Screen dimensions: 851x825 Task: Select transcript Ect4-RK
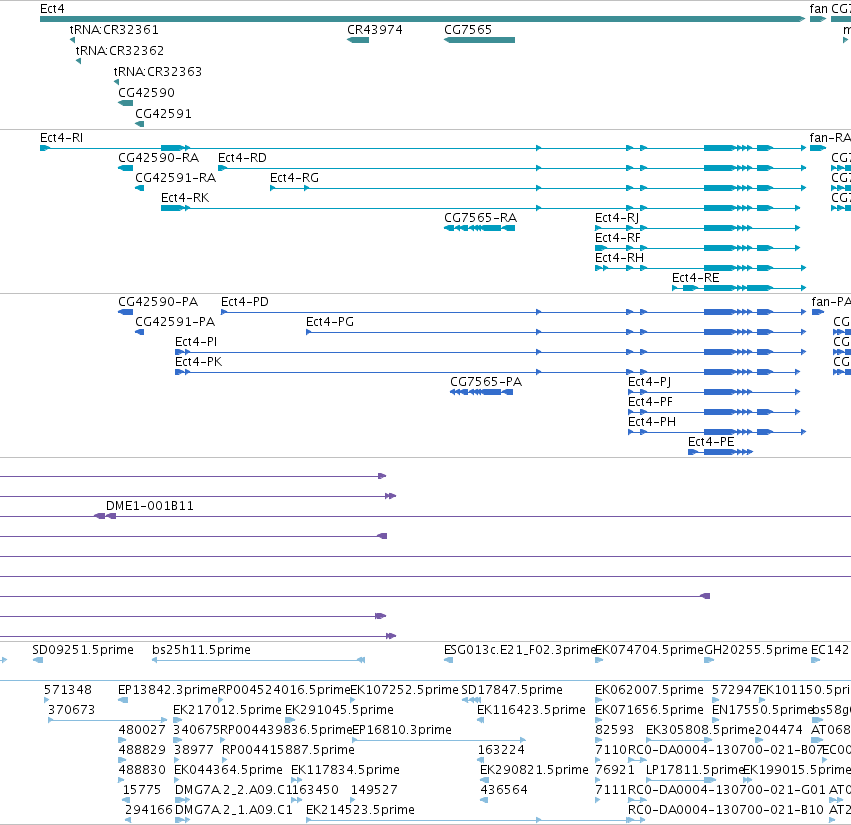click(x=480, y=208)
